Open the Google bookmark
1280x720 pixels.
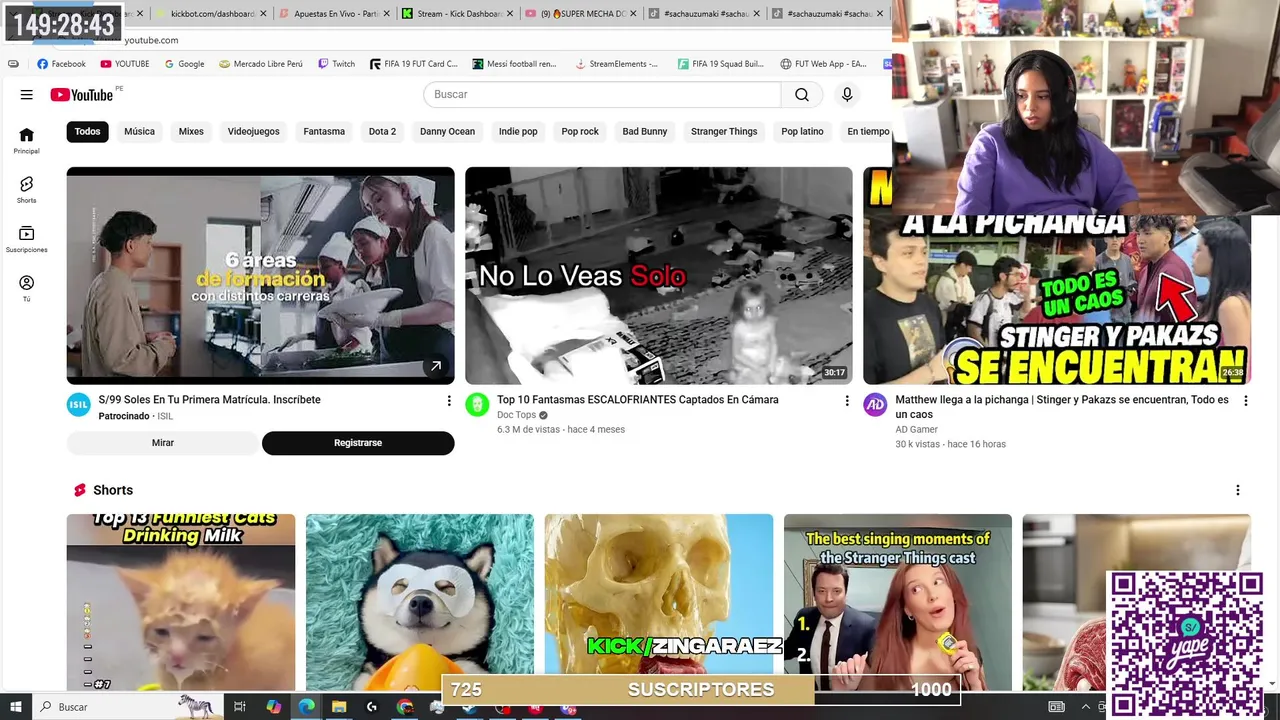click(x=184, y=63)
